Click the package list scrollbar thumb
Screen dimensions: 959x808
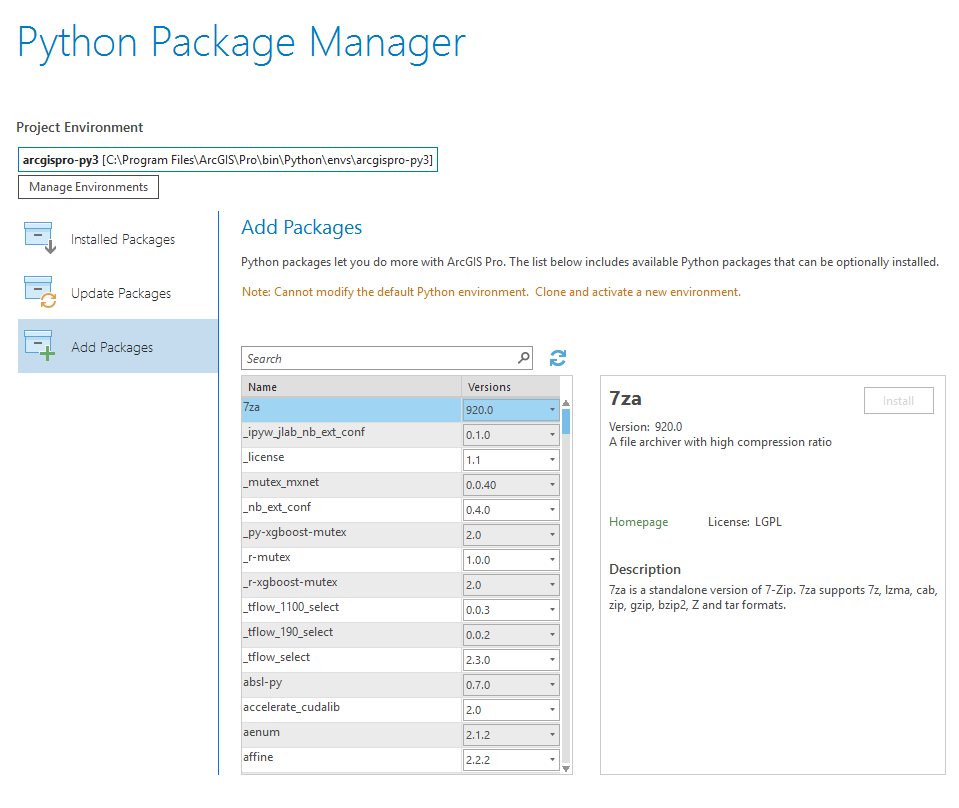click(x=566, y=421)
